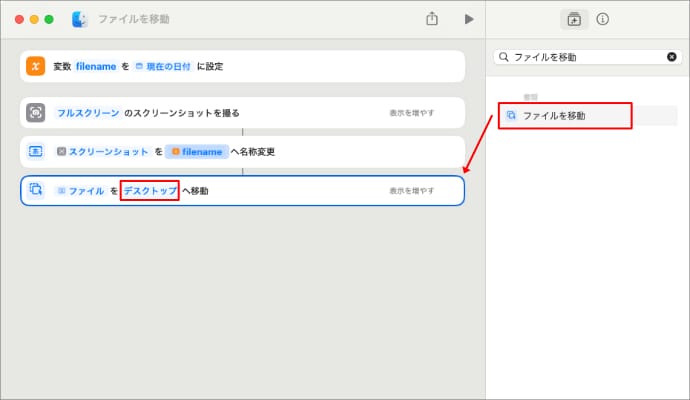Click the shortcut's app icon beside the title

(x=80, y=19)
